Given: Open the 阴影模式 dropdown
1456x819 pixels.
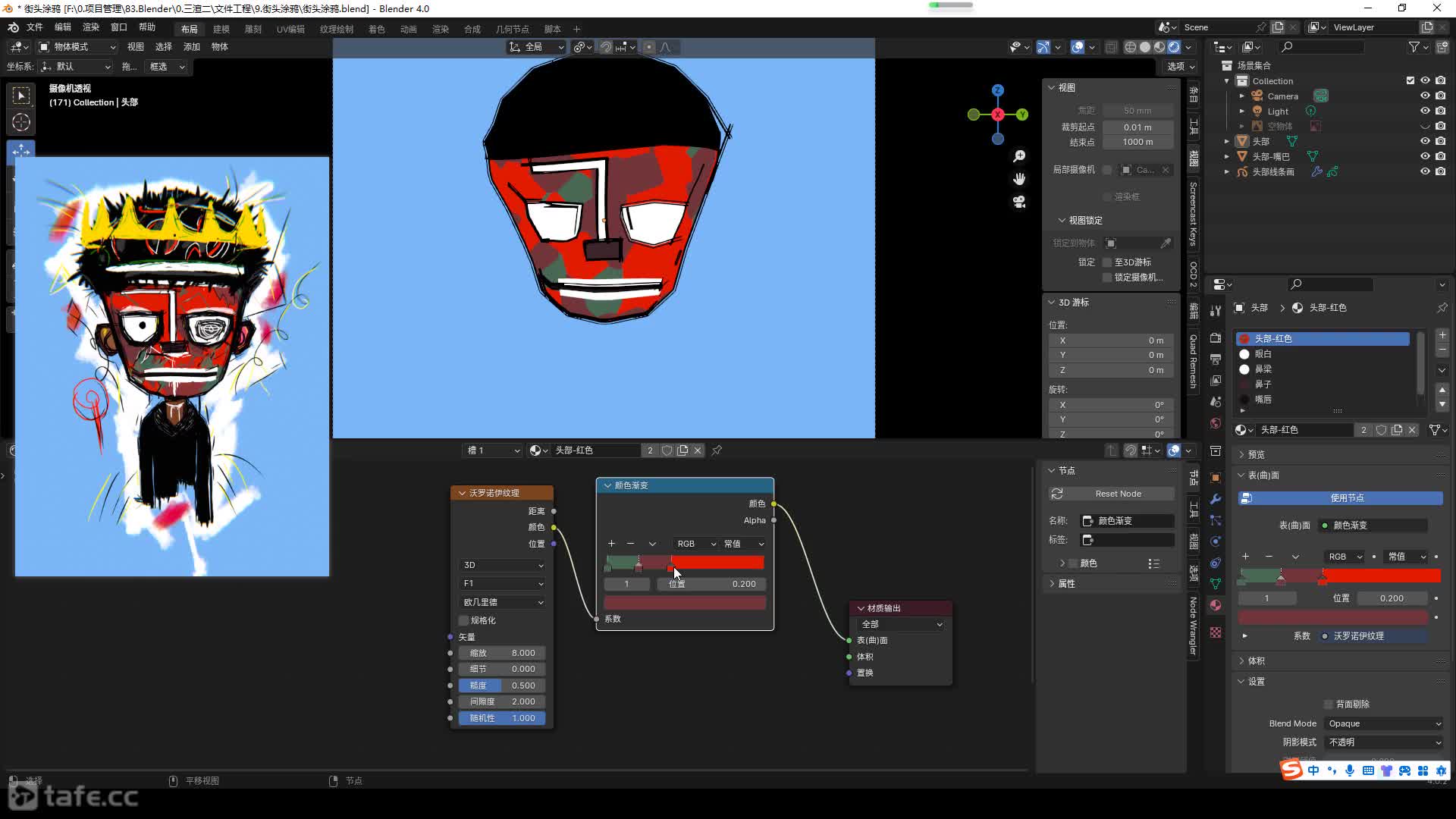Looking at the screenshot, I should point(1384,742).
